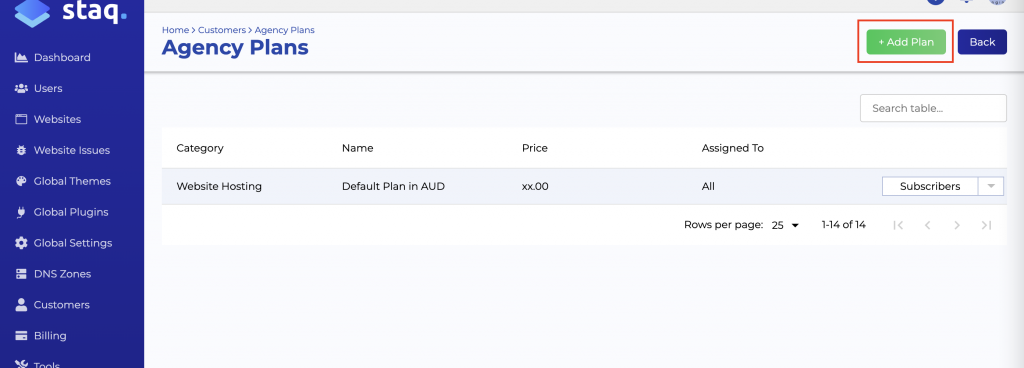1024x368 pixels.
Task: Click the Global Plugins plug icon
Action: point(22,212)
